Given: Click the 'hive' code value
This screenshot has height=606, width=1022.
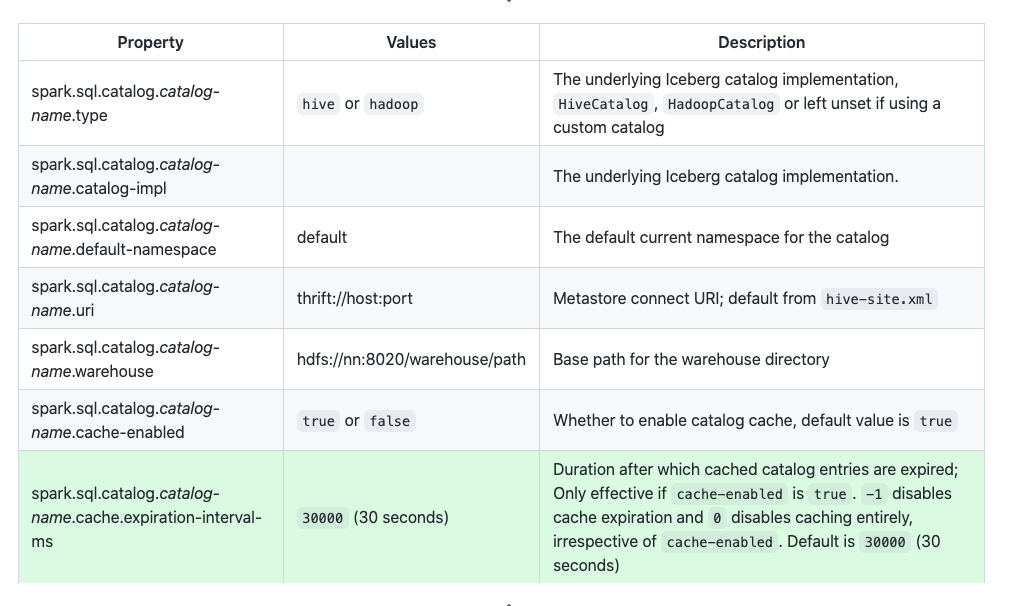Looking at the screenshot, I should [318, 104].
